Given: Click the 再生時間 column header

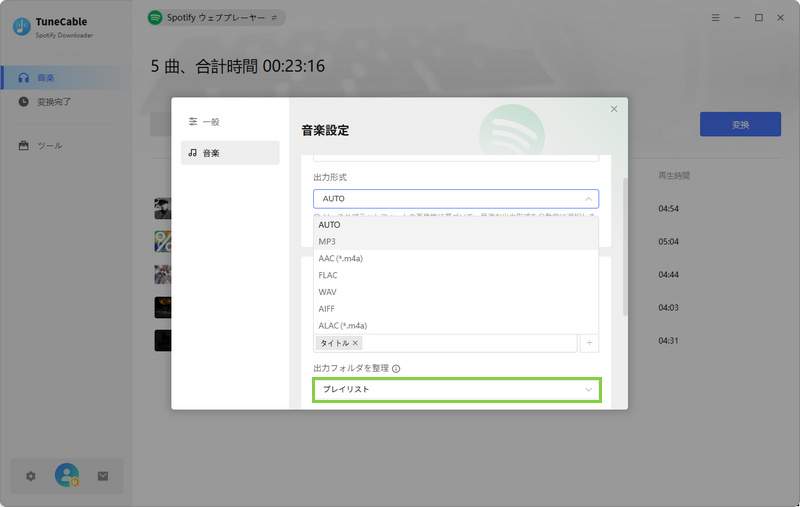Looking at the screenshot, I should coord(673,175).
